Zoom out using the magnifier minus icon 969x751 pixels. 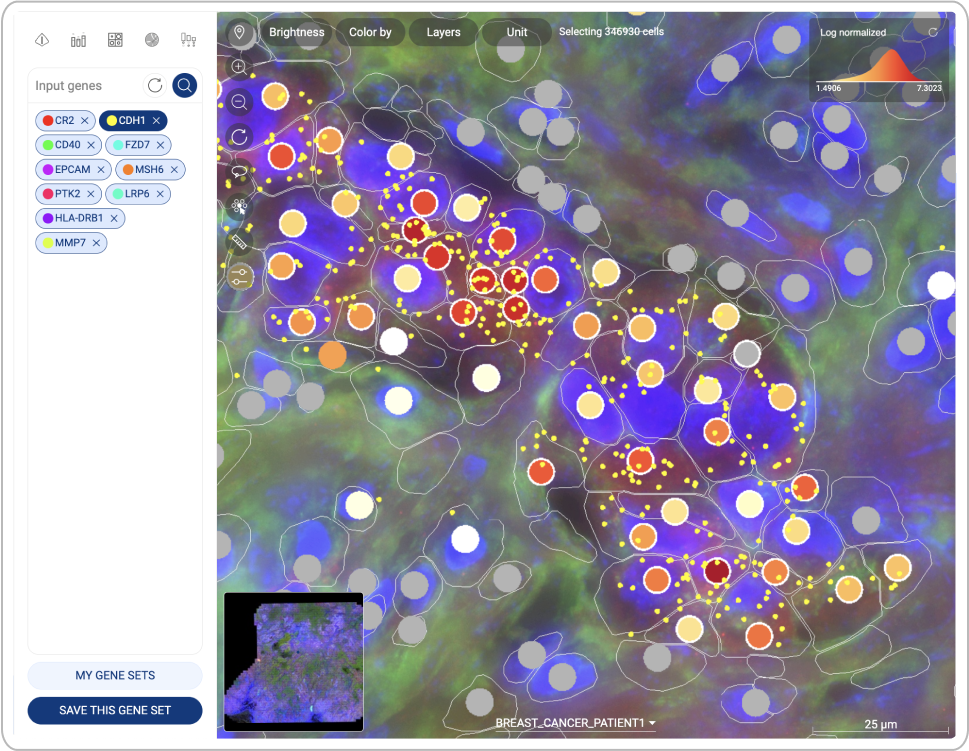[x=239, y=101]
